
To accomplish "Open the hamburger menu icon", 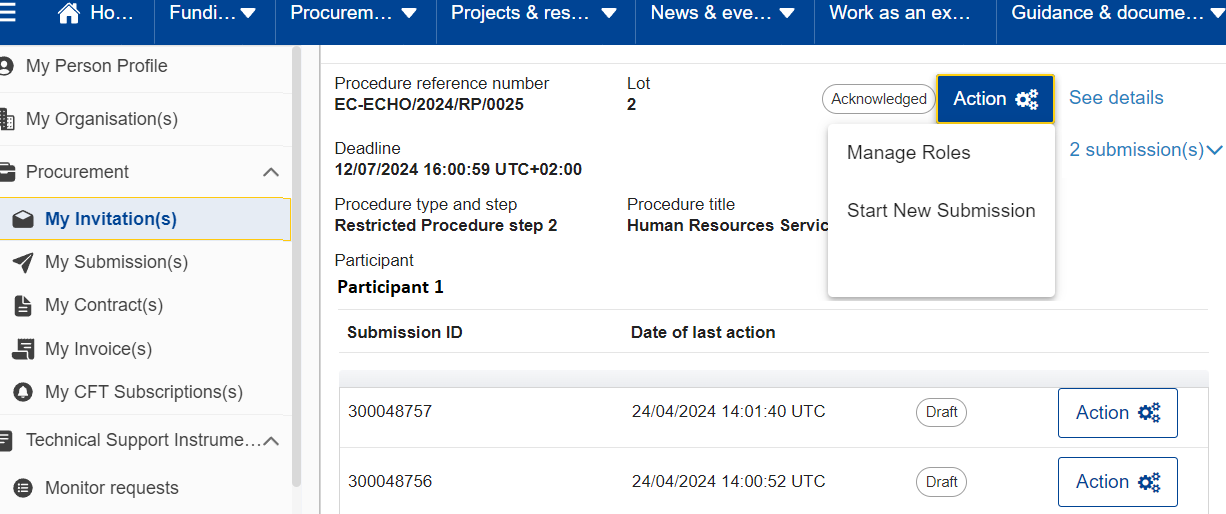I will tap(8, 13).
